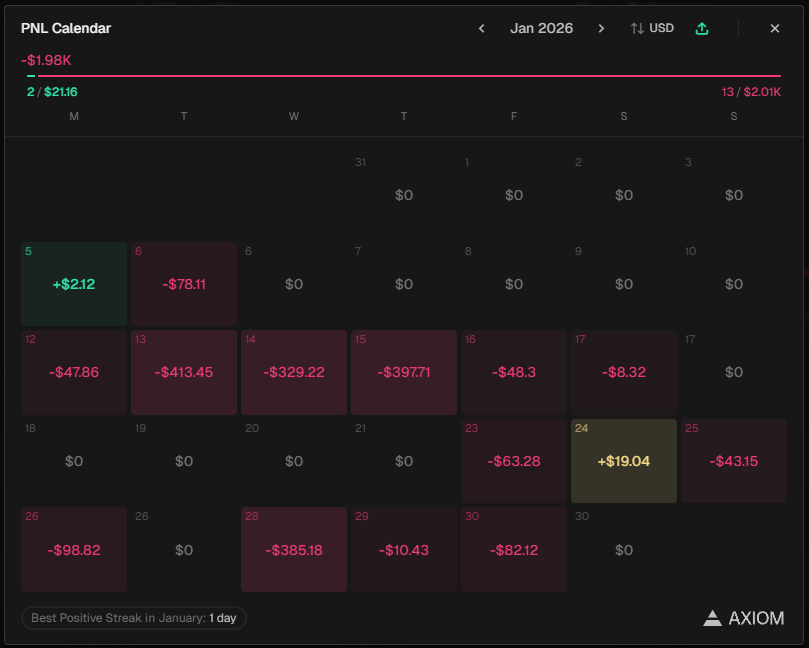The height and width of the screenshot is (648, 809).
Task: Close the PNL Calendar dialog
Action: coord(774,28)
